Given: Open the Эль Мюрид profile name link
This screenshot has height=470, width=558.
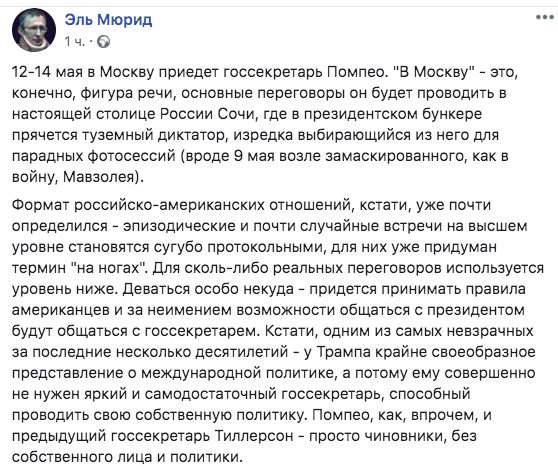Looking at the screenshot, I should pyautogui.click(x=108, y=20).
